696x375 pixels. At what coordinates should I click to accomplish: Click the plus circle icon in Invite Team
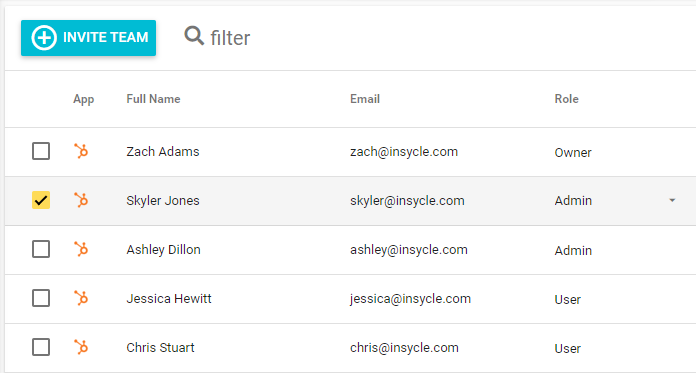[x=44, y=38]
